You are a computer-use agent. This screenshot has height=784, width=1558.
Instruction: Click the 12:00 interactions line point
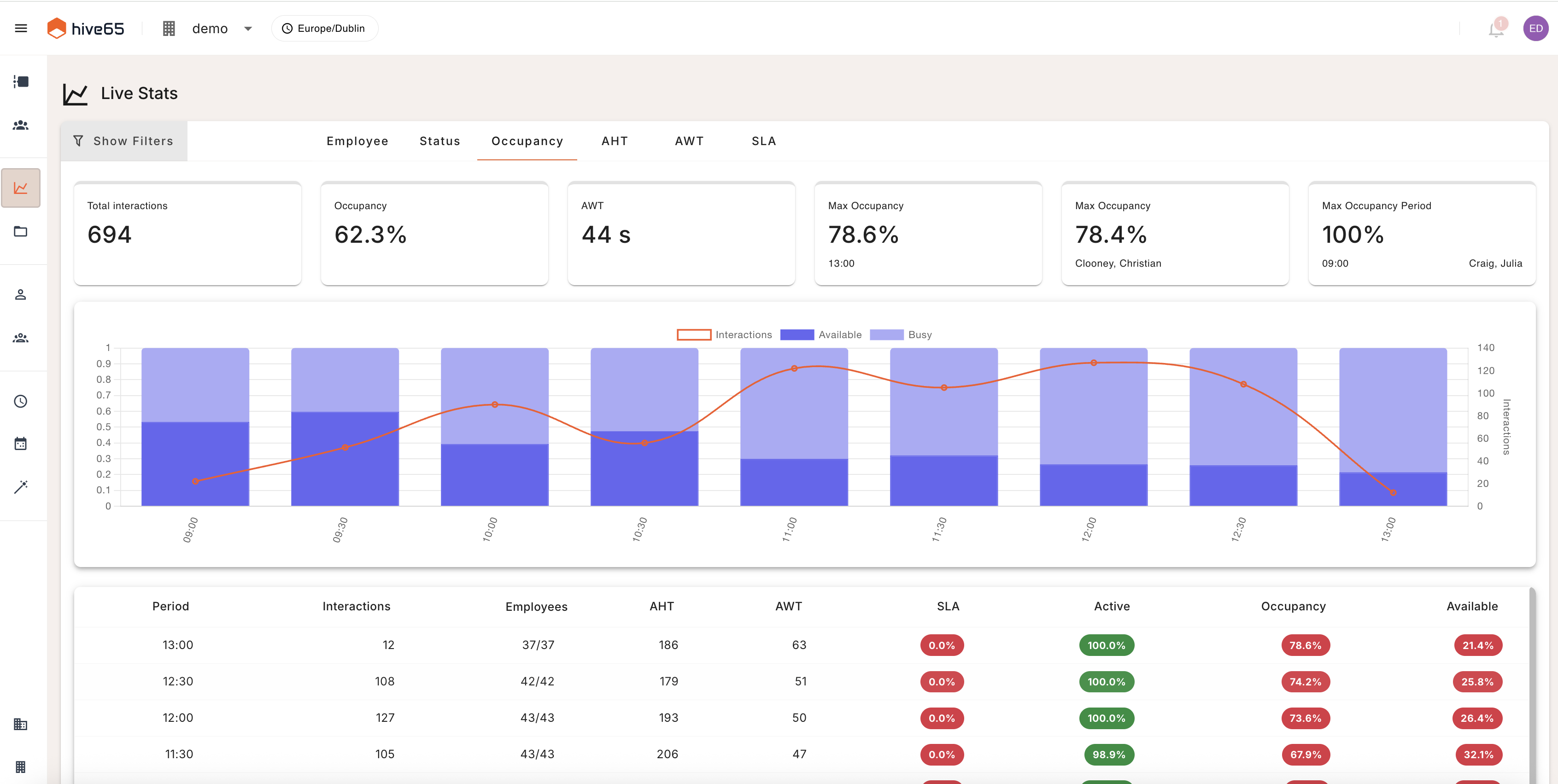click(1094, 363)
